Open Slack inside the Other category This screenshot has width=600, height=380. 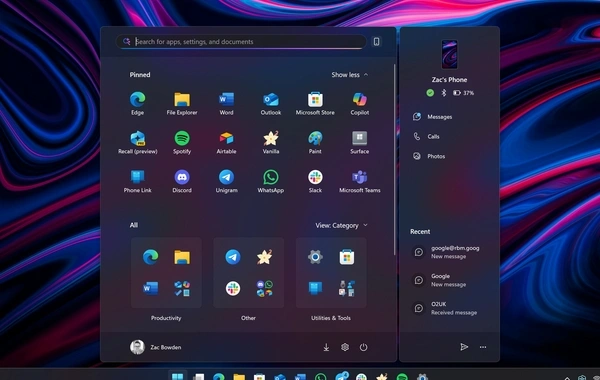(233, 288)
